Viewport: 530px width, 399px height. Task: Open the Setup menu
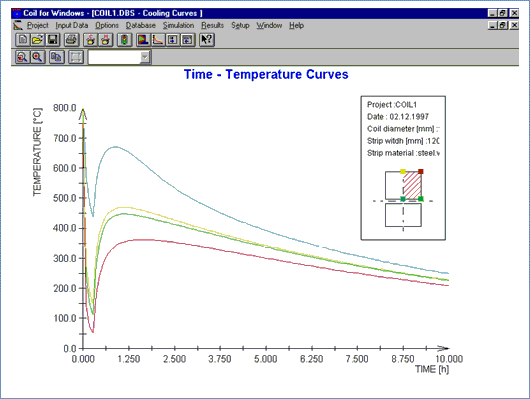click(x=240, y=25)
